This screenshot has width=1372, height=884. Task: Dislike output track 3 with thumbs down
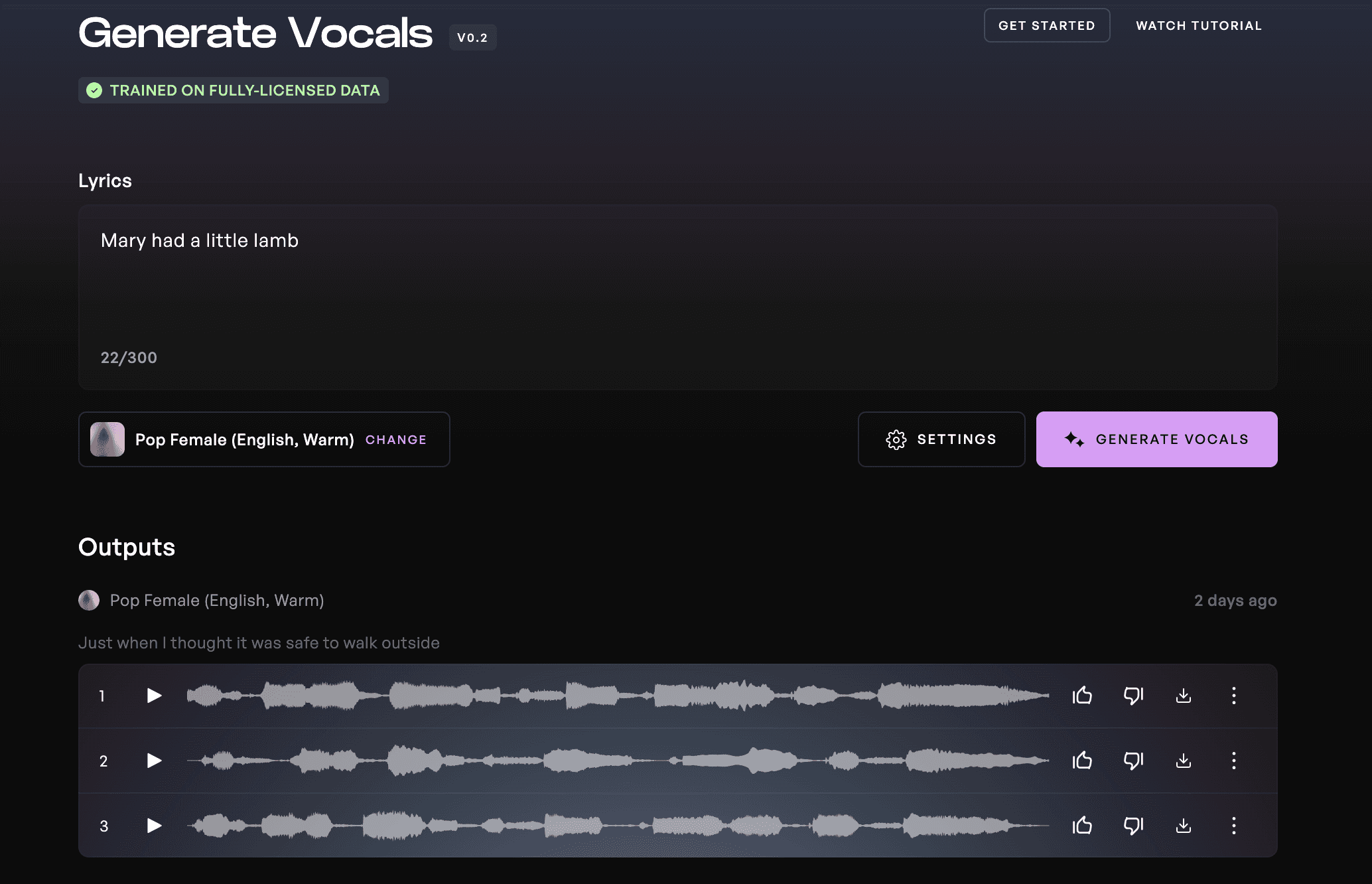click(x=1133, y=826)
